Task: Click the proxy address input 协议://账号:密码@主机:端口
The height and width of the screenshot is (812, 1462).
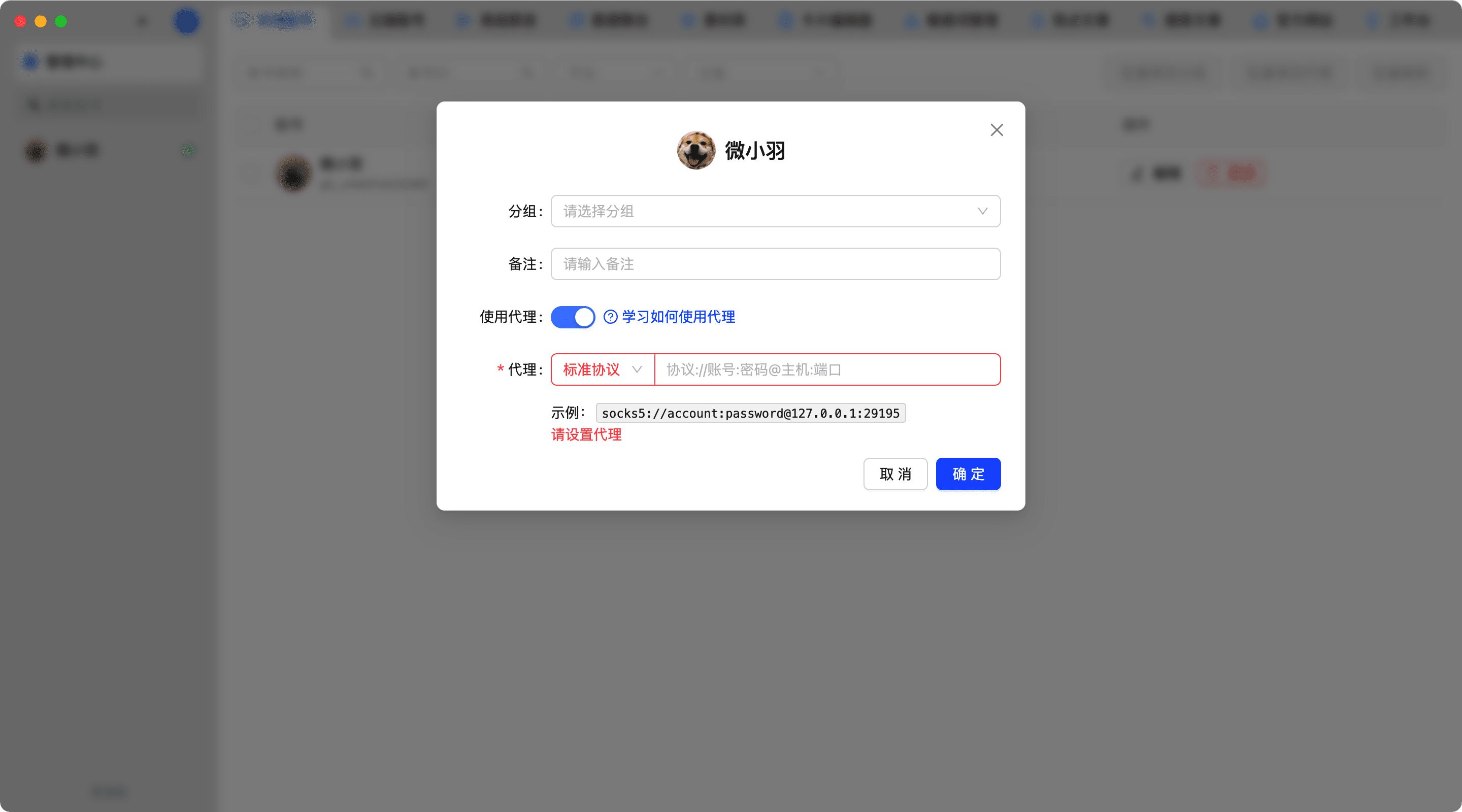Action: click(827, 369)
